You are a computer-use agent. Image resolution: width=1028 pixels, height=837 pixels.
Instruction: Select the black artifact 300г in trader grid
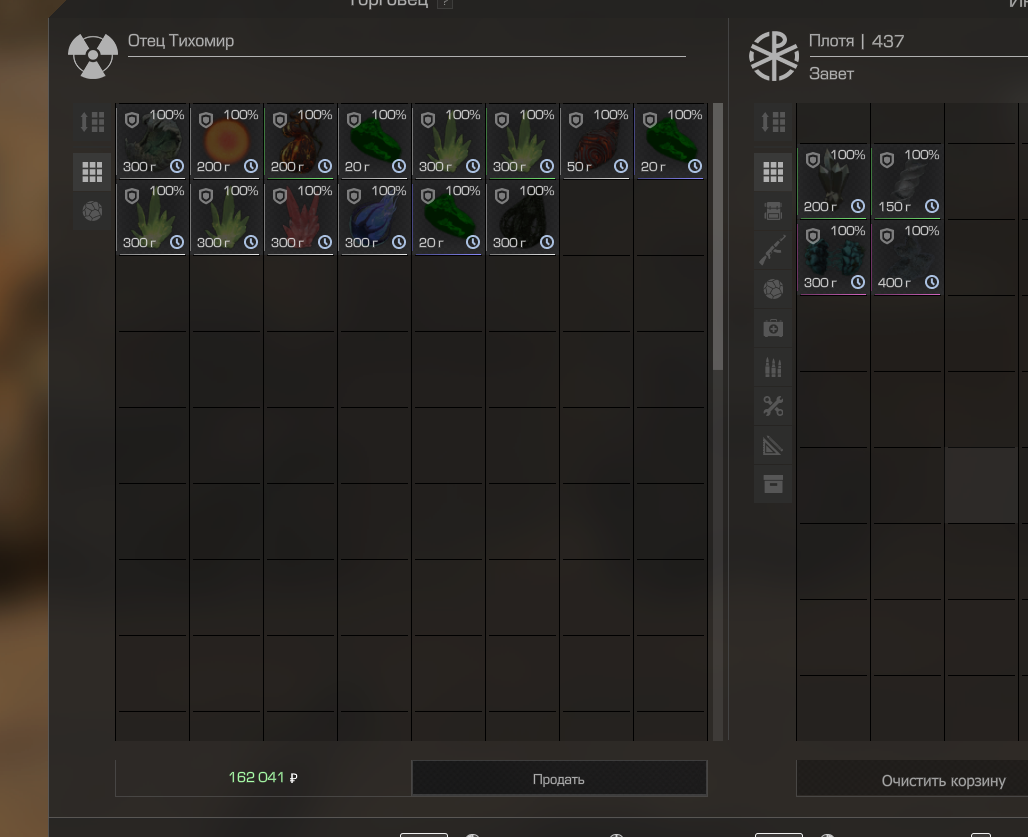(523, 217)
